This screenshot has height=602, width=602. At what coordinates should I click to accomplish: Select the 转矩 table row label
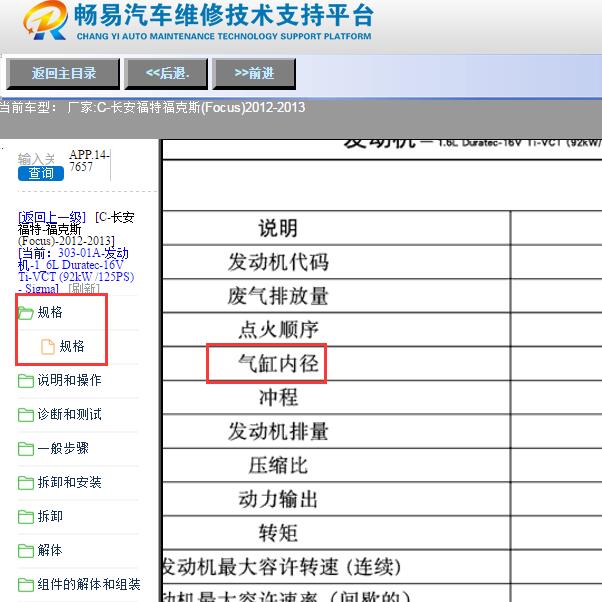coord(278,533)
